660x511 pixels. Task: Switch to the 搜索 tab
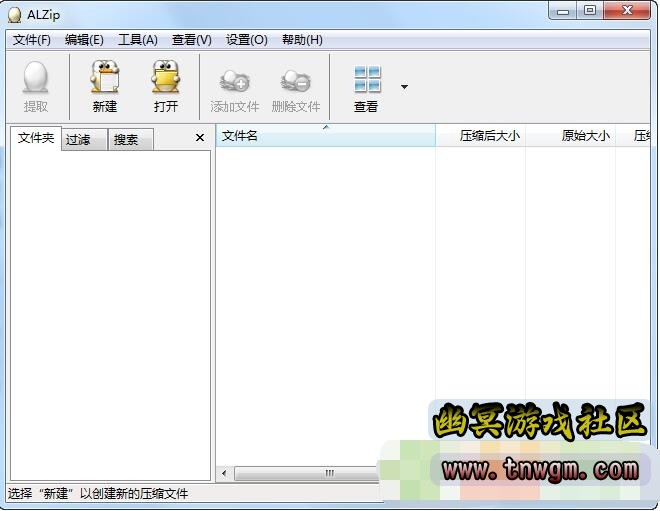[x=131, y=140]
